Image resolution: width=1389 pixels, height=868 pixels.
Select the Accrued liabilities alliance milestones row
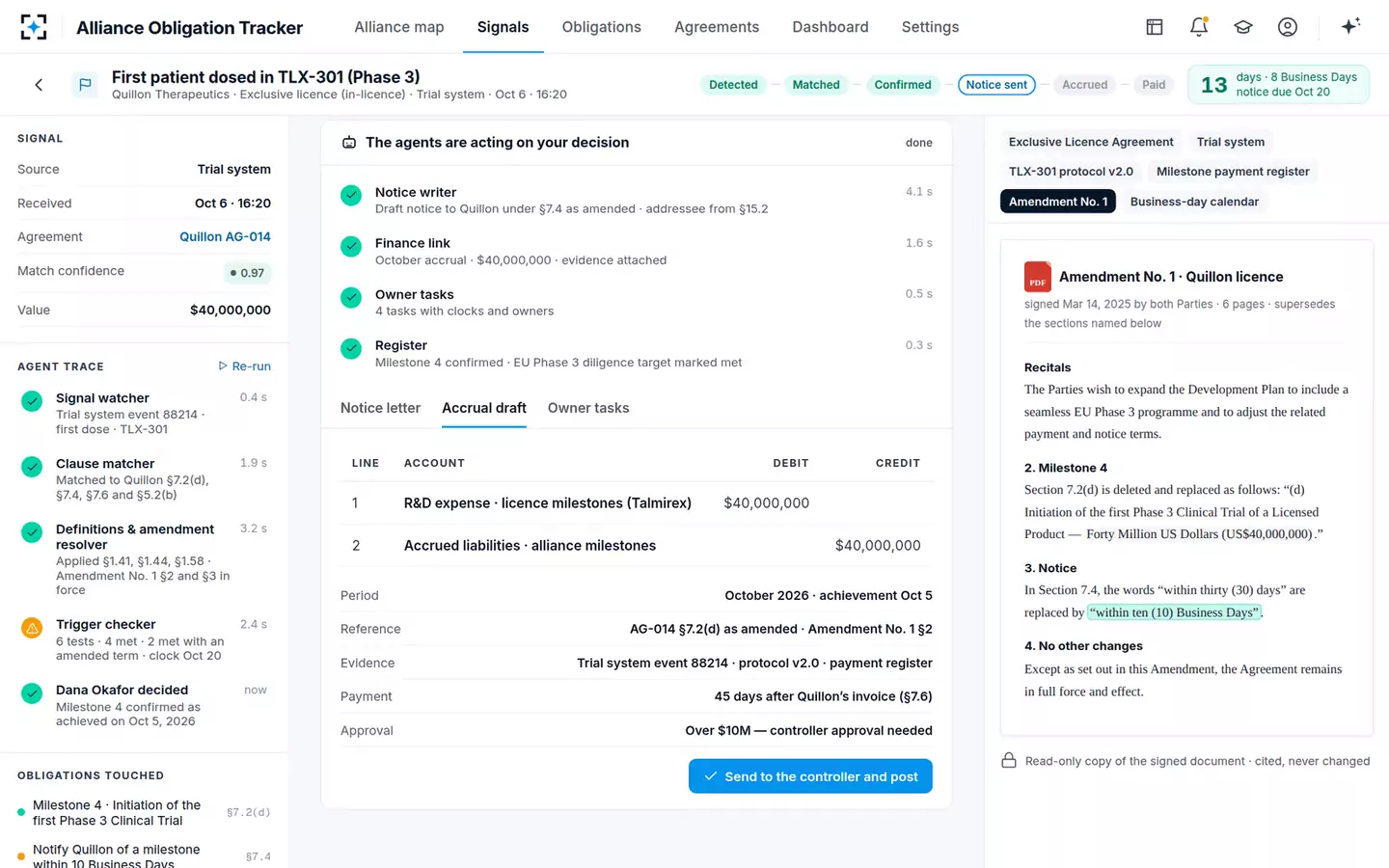pyautogui.click(x=637, y=546)
